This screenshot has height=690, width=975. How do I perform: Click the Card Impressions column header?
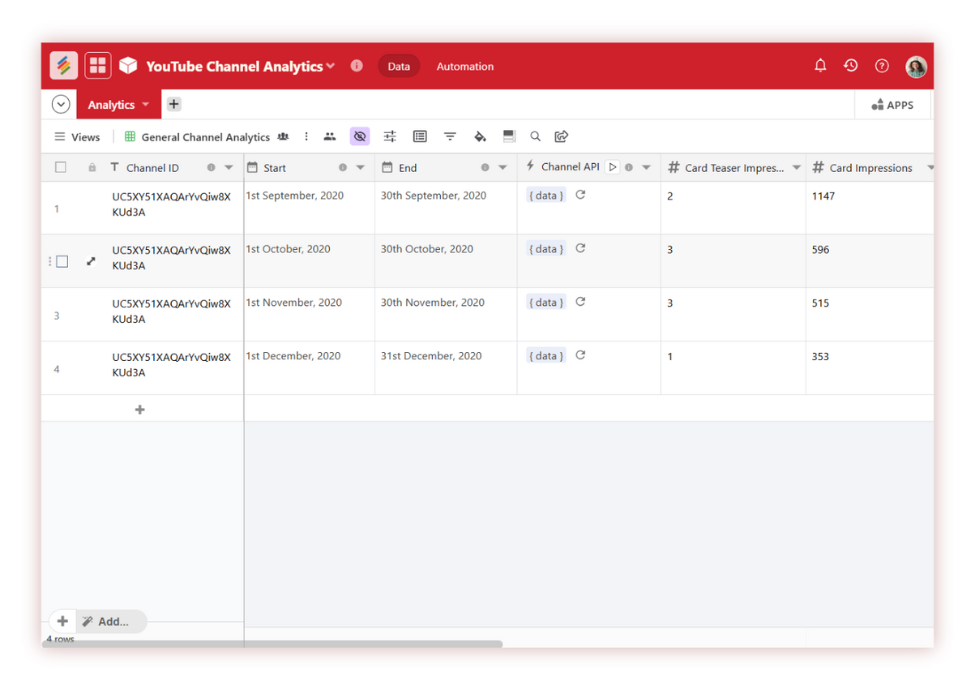coord(870,167)
